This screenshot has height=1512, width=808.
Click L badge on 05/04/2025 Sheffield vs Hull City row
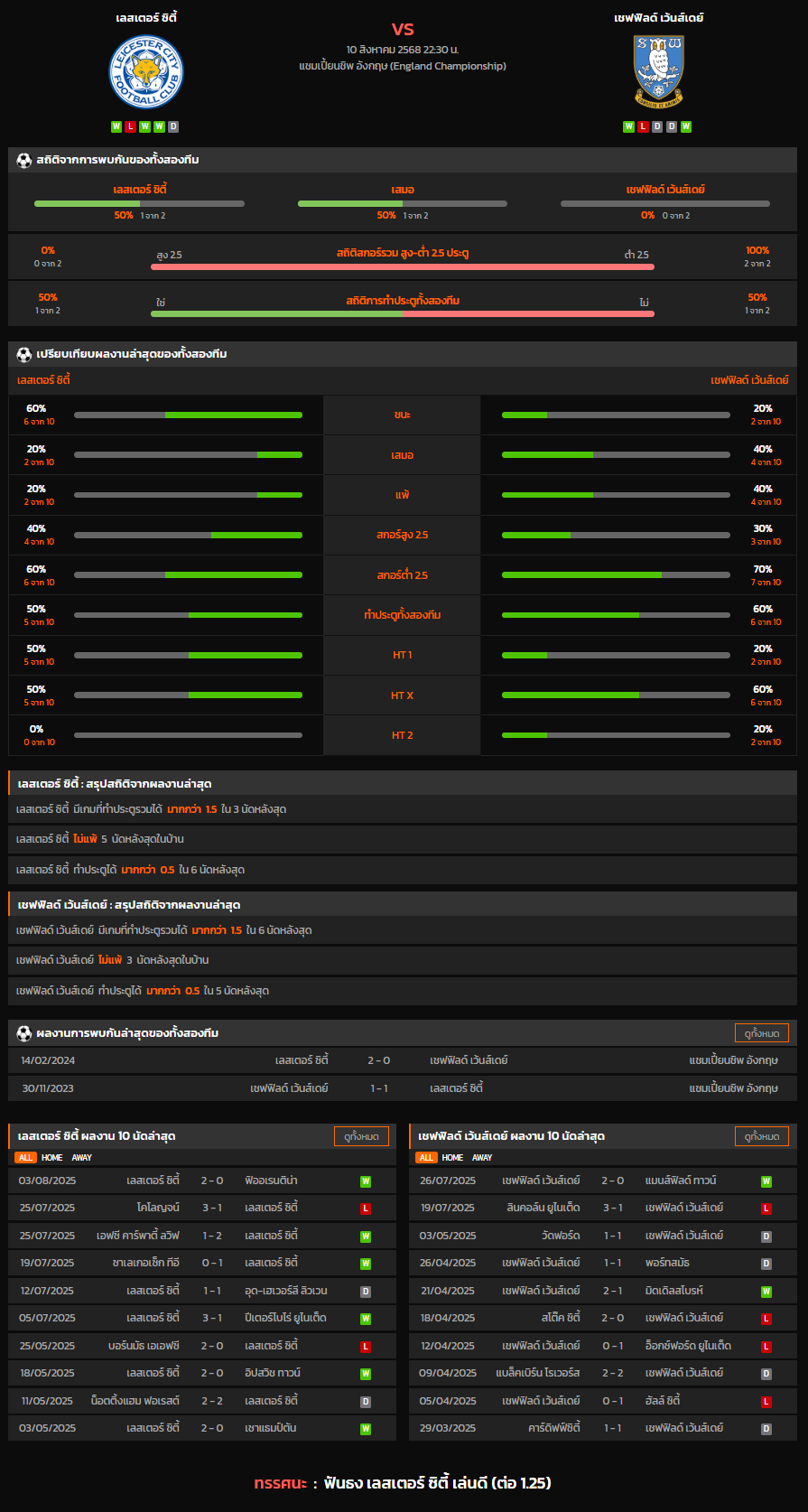(x=766, y=1402)
